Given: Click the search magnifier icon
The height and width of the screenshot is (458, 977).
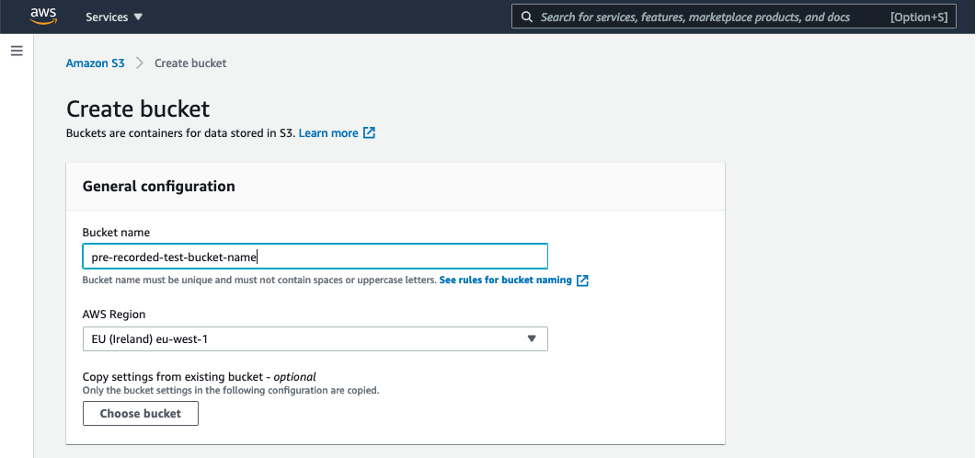Looking at the screenshot, I should (x=526, y=17).
